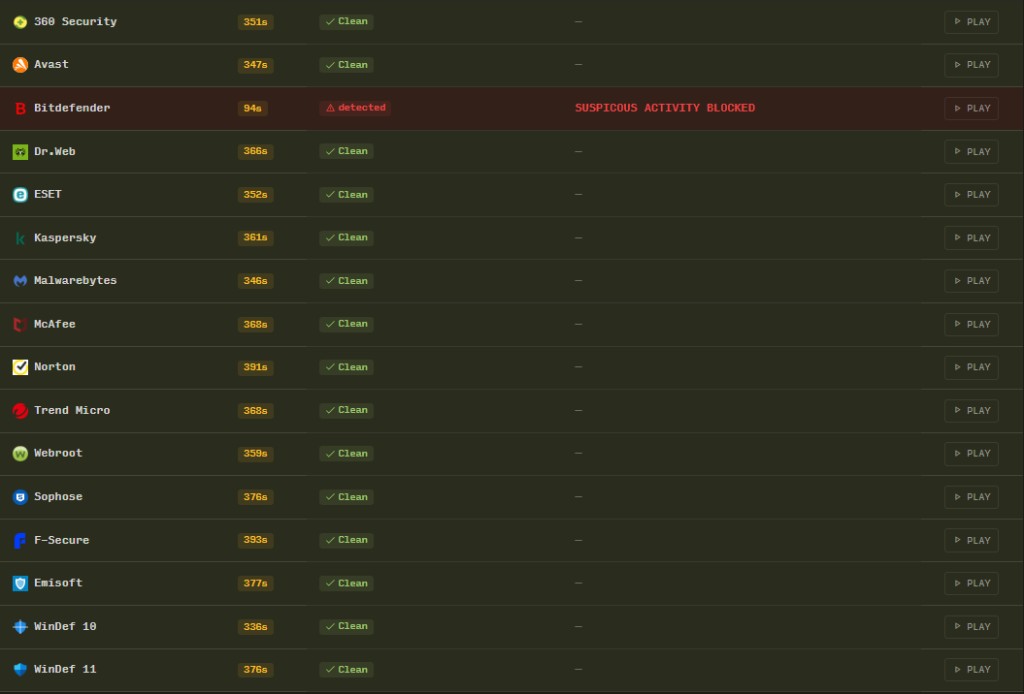Click the 94s duration badge
The height and width of the screenshot is (694, 1024).
pos(253,108)
